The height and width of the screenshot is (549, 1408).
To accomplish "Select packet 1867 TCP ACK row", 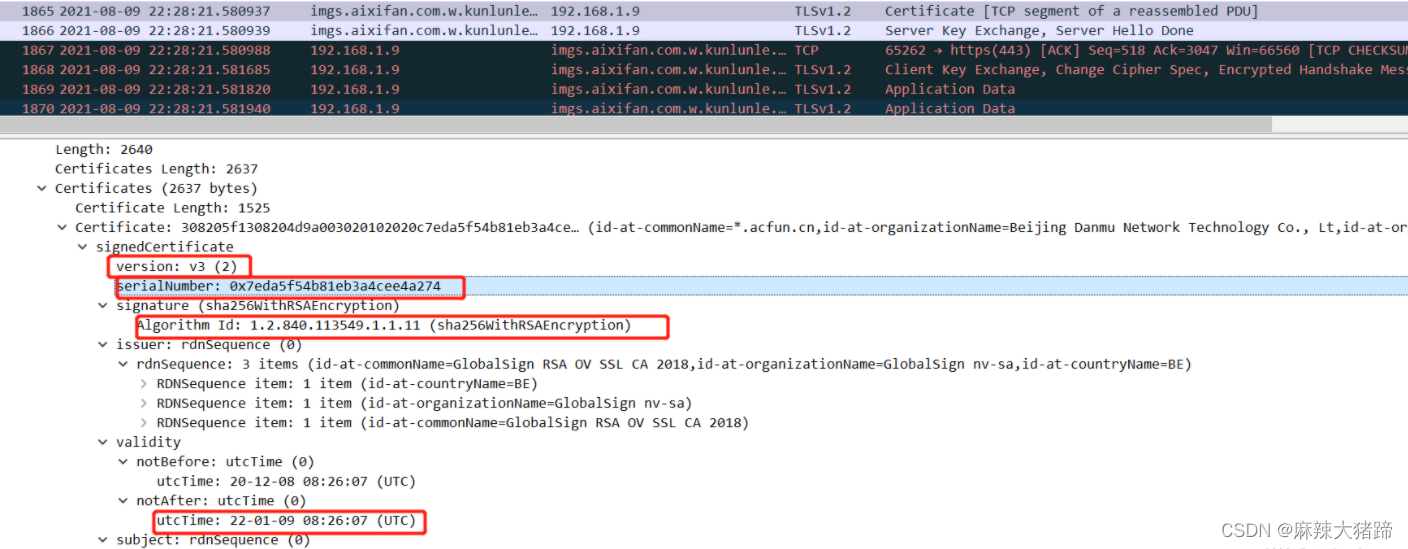I will coord(704,50).
